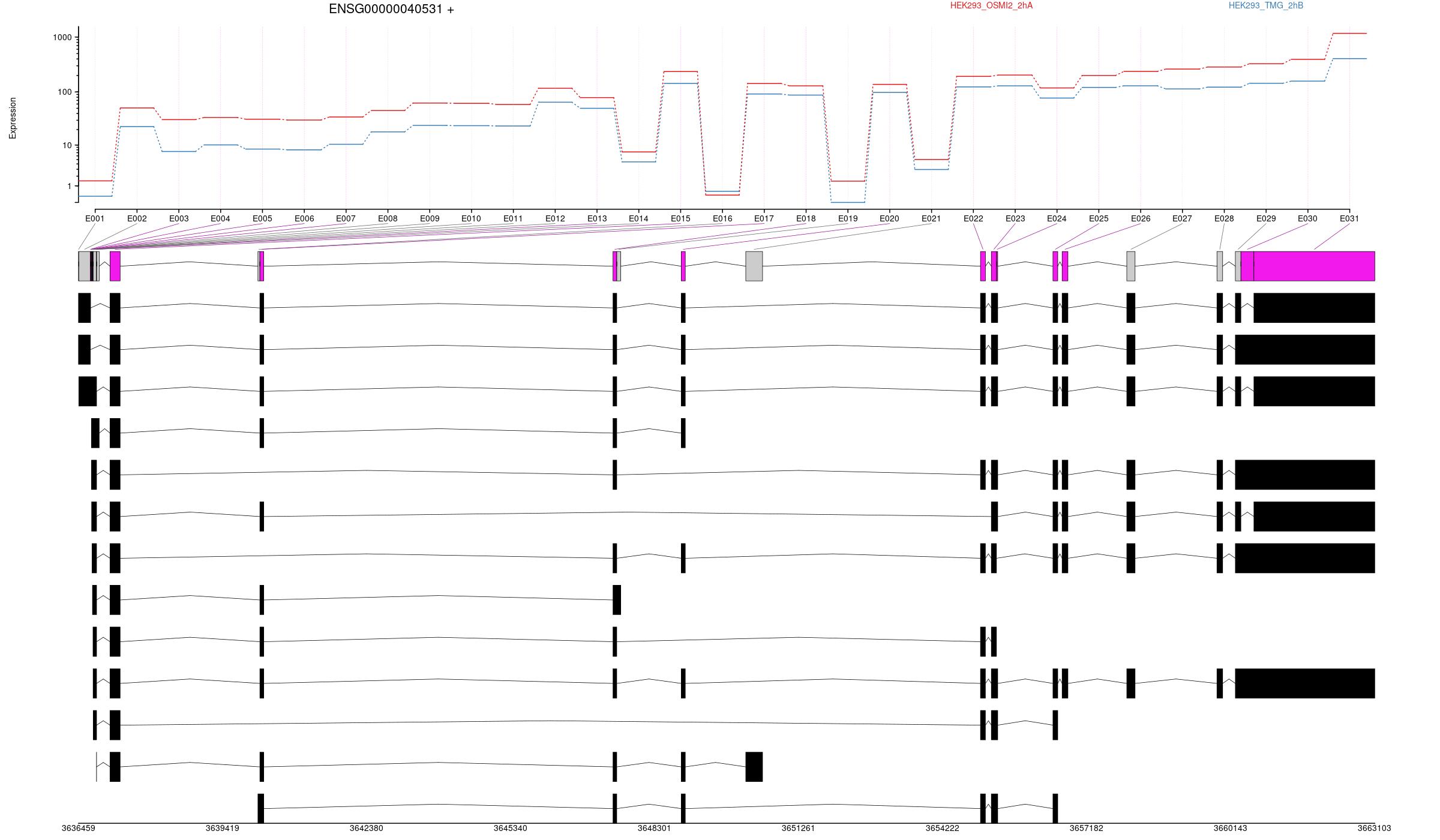
Task: Click genomic coordinate 3636459 on axis
Action: [x=79, y=828]
